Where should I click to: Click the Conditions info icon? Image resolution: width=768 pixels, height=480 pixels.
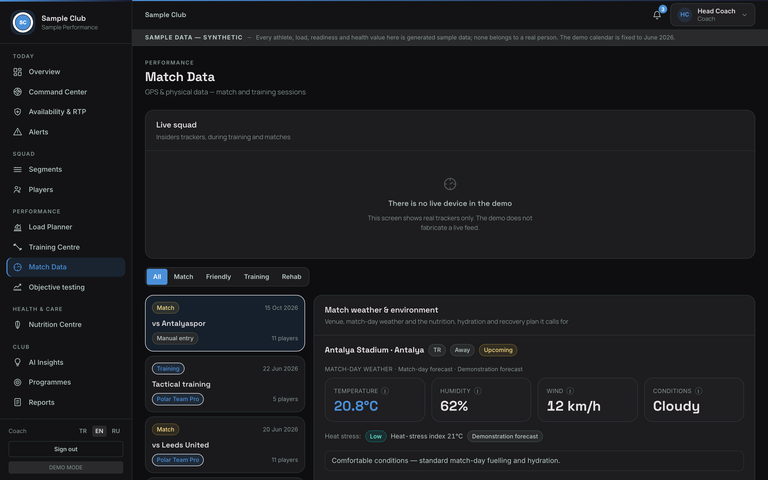(698, 391)
